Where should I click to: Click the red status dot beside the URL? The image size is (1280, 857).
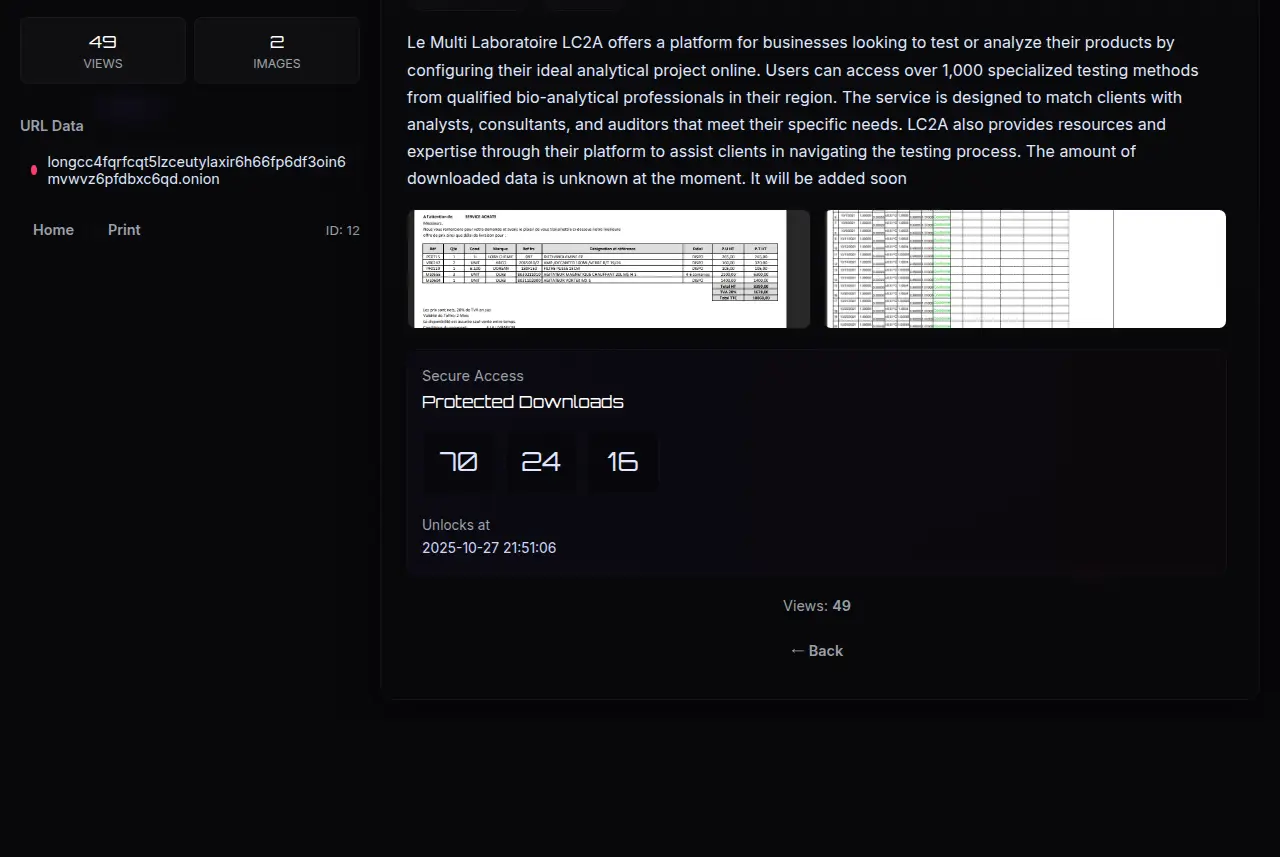34,170
